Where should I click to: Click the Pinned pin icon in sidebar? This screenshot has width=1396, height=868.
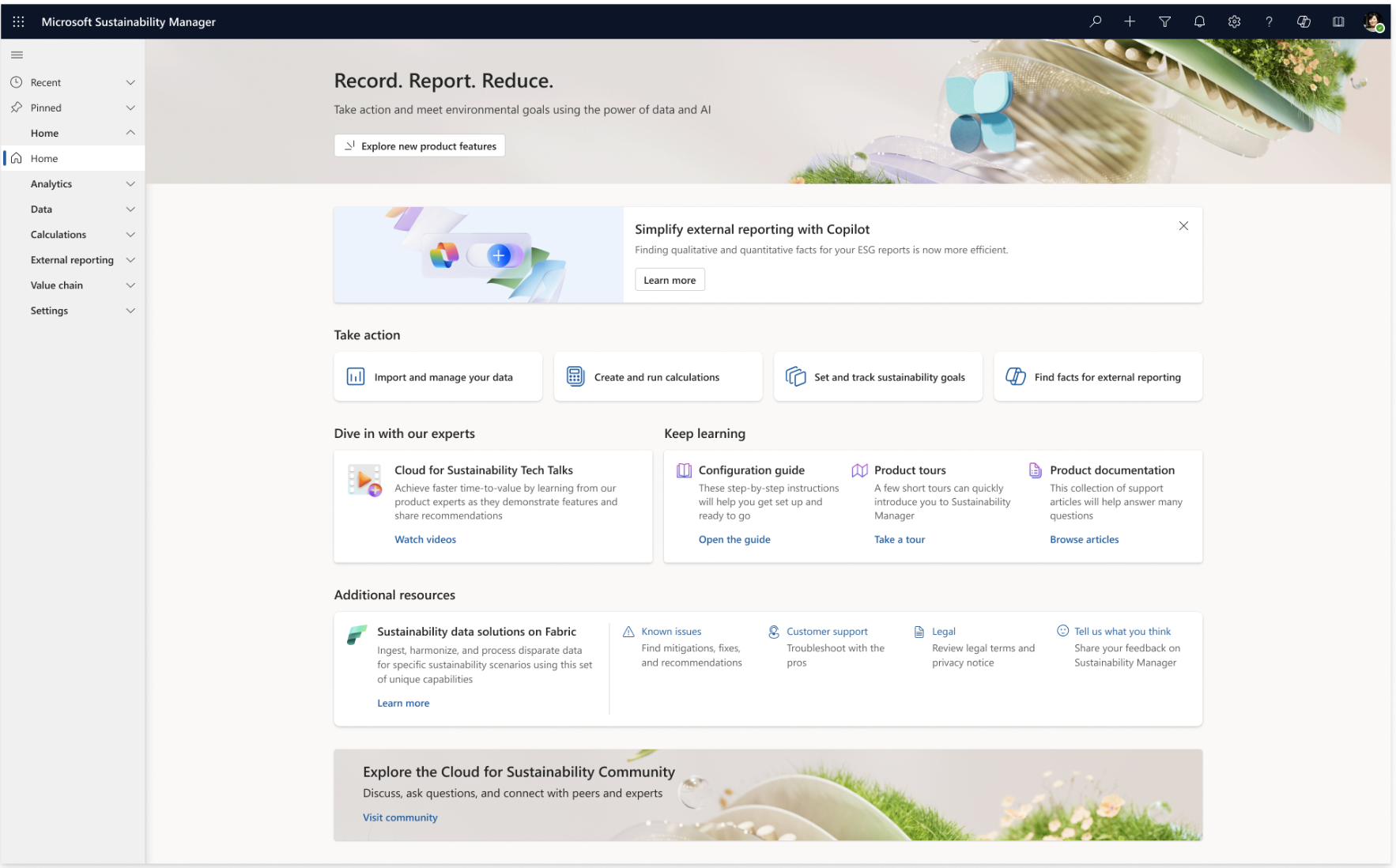[16, 108]
